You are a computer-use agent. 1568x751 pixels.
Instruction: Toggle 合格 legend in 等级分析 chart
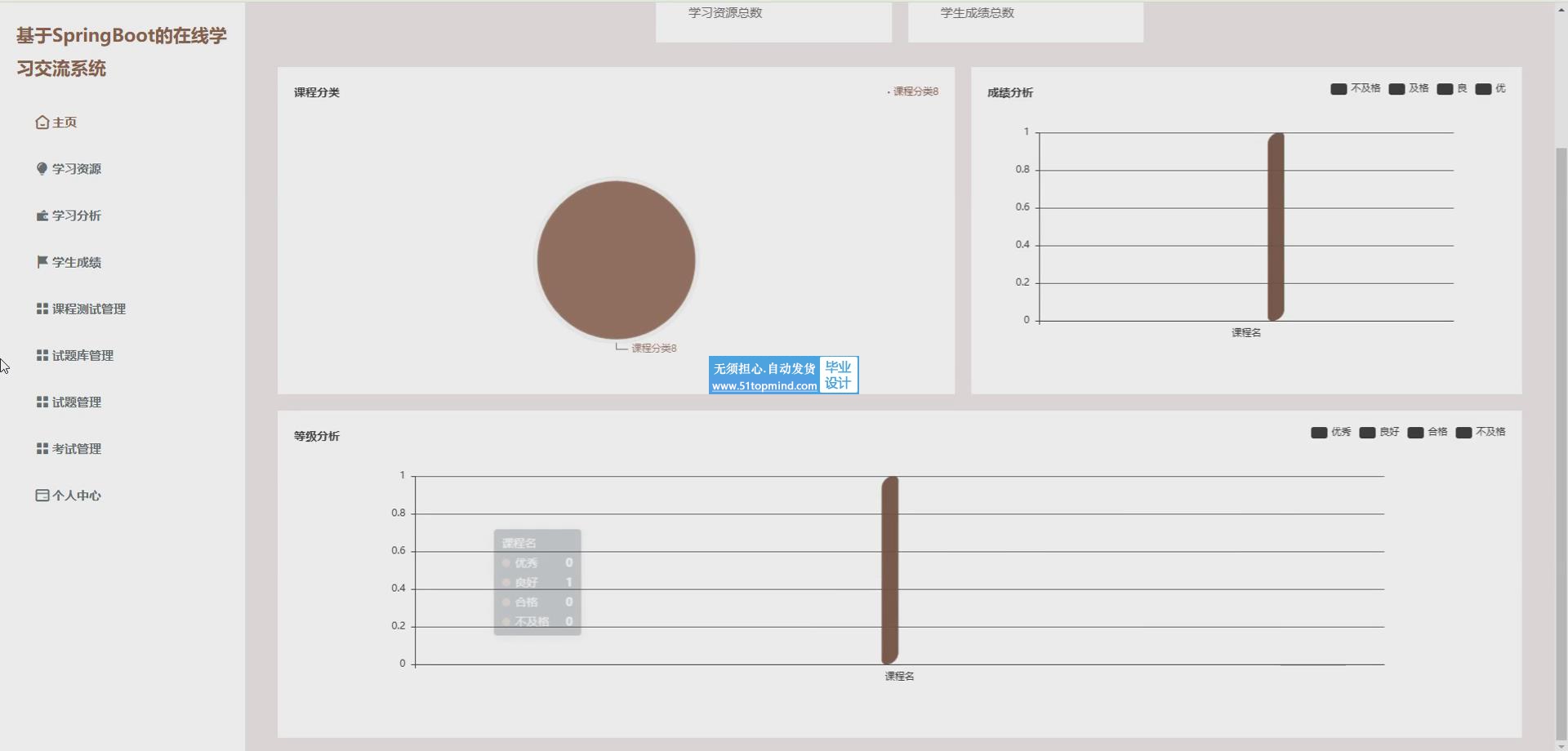pyautogui.click(x=1428, y=432)
